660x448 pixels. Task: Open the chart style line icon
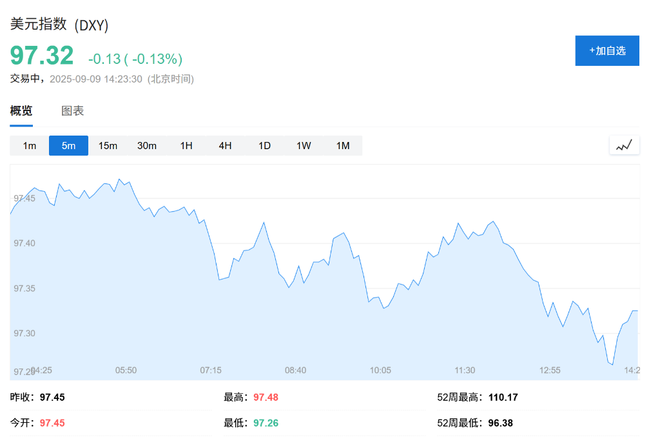(x=624, y=146)
